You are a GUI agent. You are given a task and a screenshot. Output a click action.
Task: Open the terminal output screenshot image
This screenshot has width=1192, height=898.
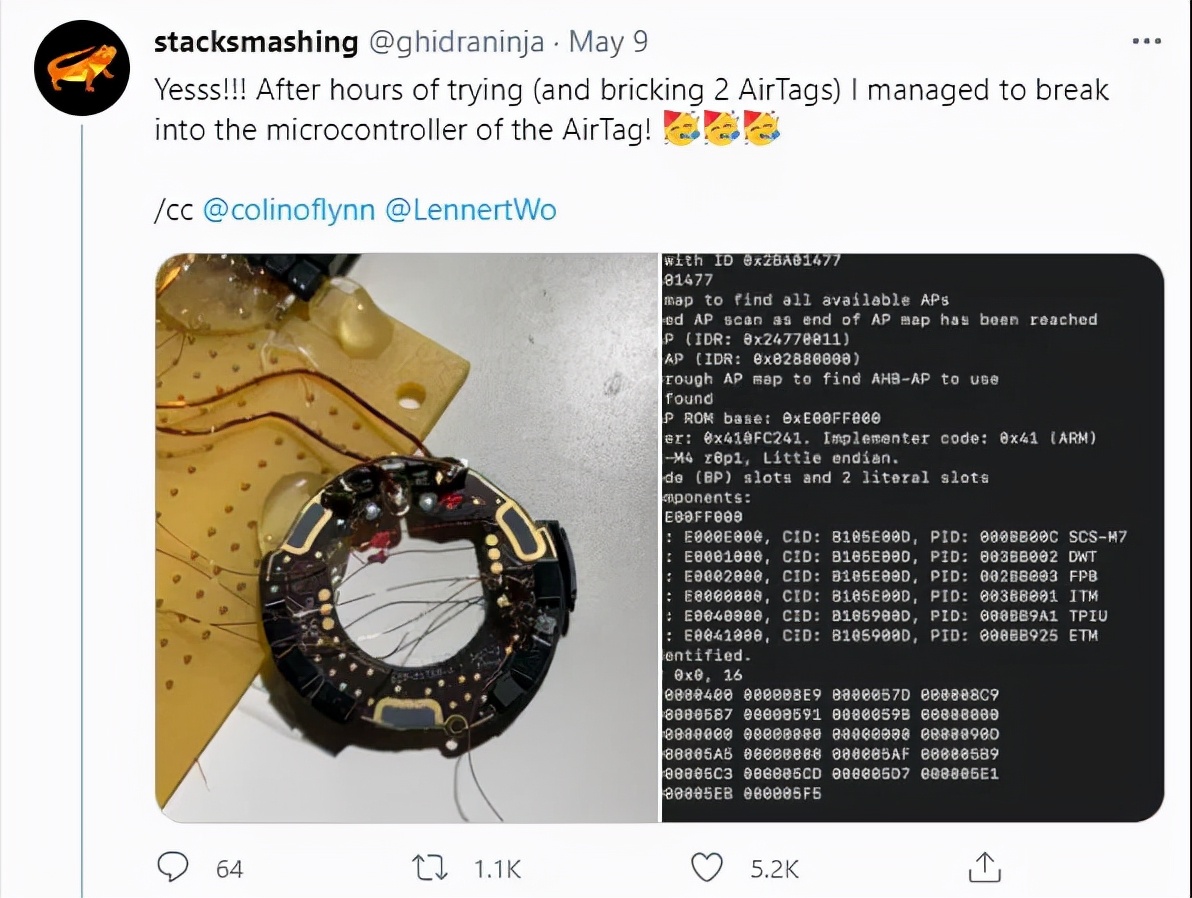tap(912, 538)
